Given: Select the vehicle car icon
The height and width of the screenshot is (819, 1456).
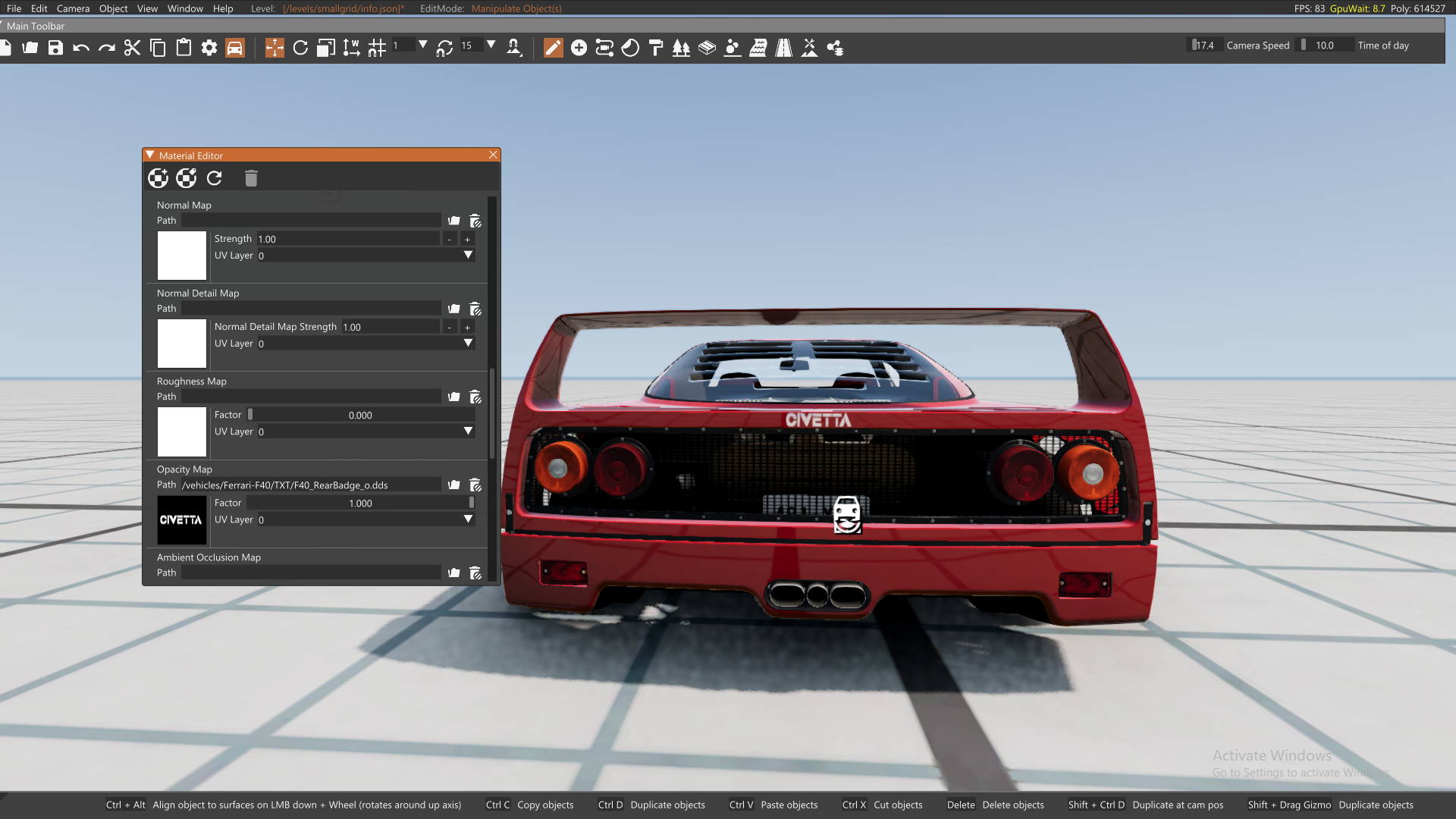Looking at the screenshot, I should (235, 48).
